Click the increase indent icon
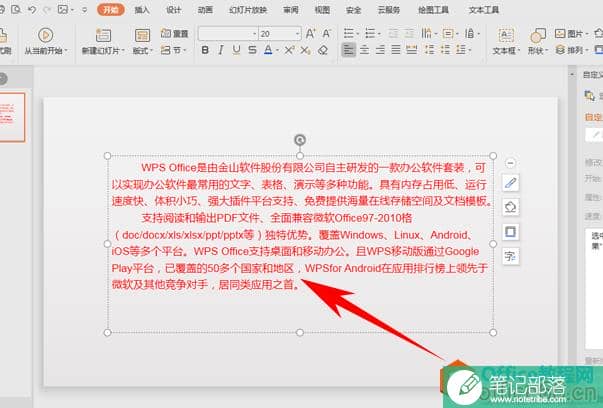The image size is (603, 408). [409, 34]
